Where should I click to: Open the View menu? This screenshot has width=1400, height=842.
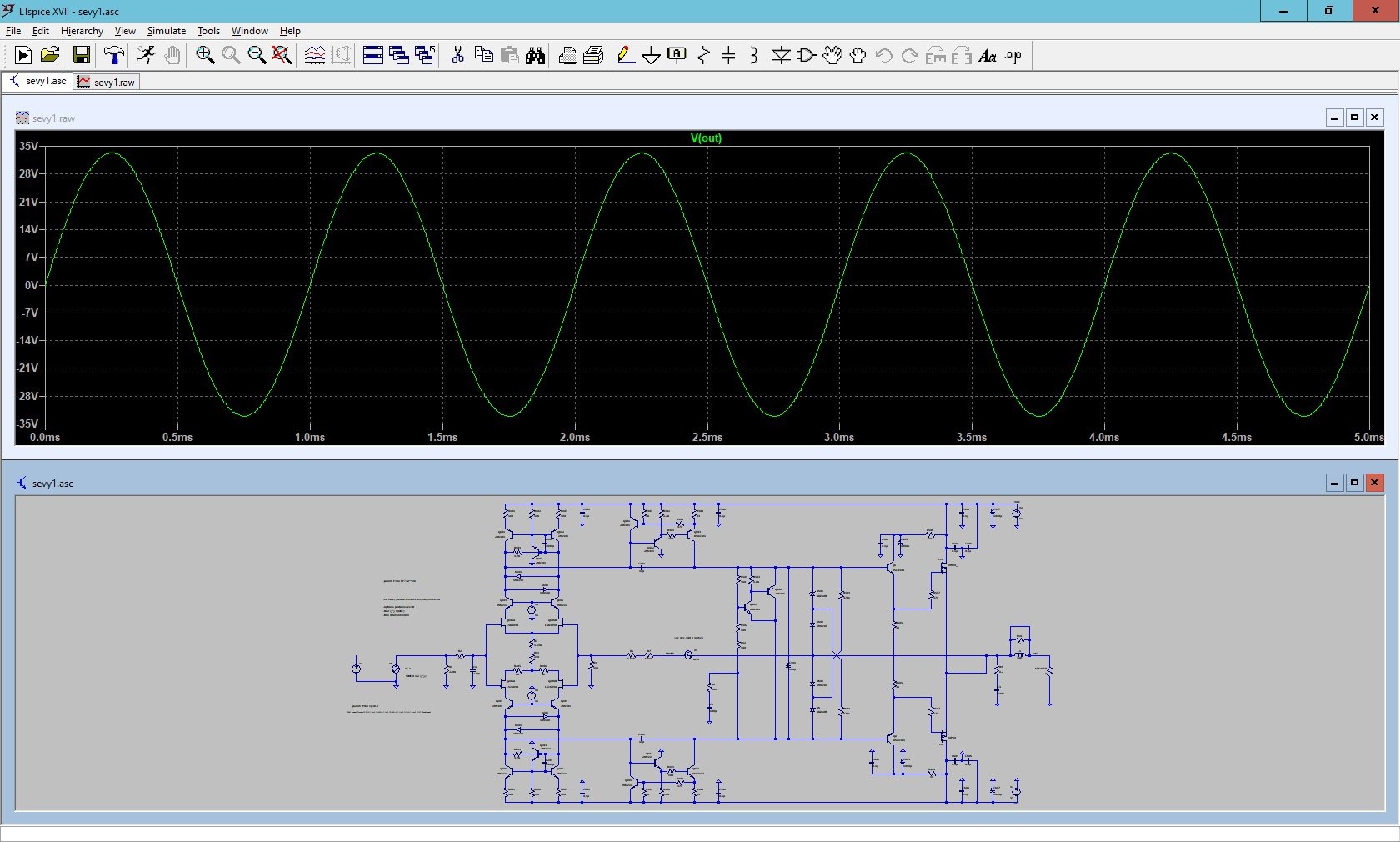click(x=125, y=31)
